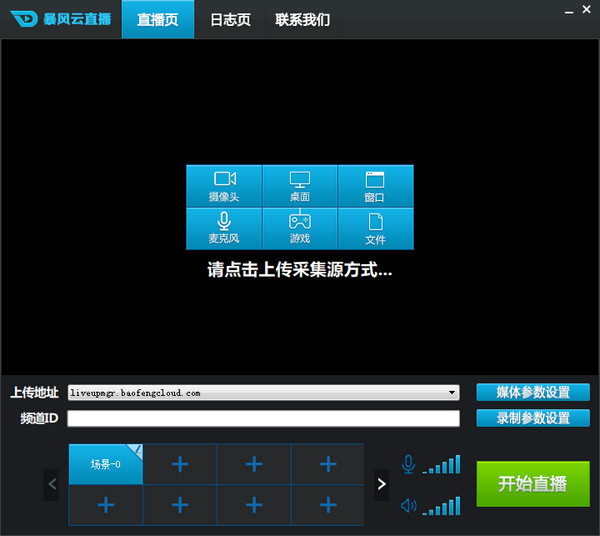600x536 pixels.
Task: Show previous scenes with left arrow
Action: tap(53, 485)
